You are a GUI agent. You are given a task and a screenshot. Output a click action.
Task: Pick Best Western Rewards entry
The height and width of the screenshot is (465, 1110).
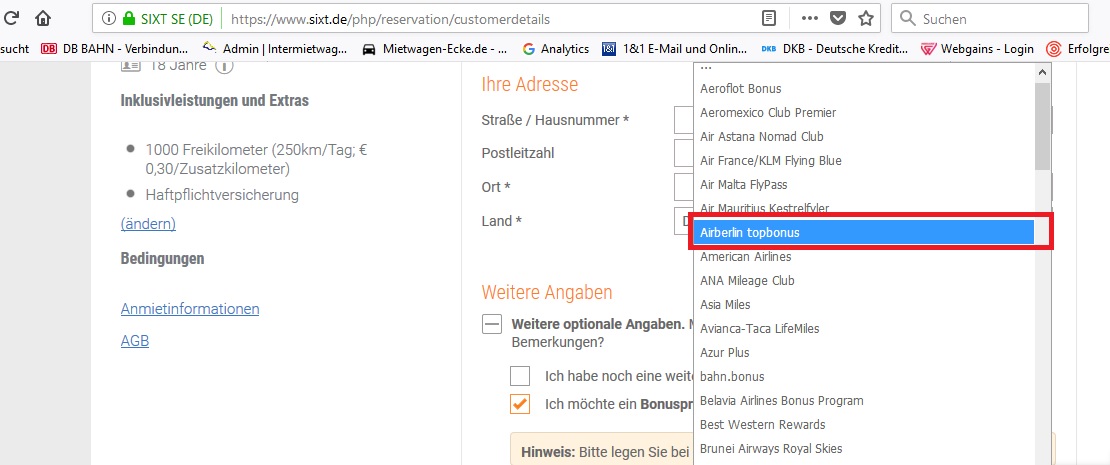[x=863, y=425]
